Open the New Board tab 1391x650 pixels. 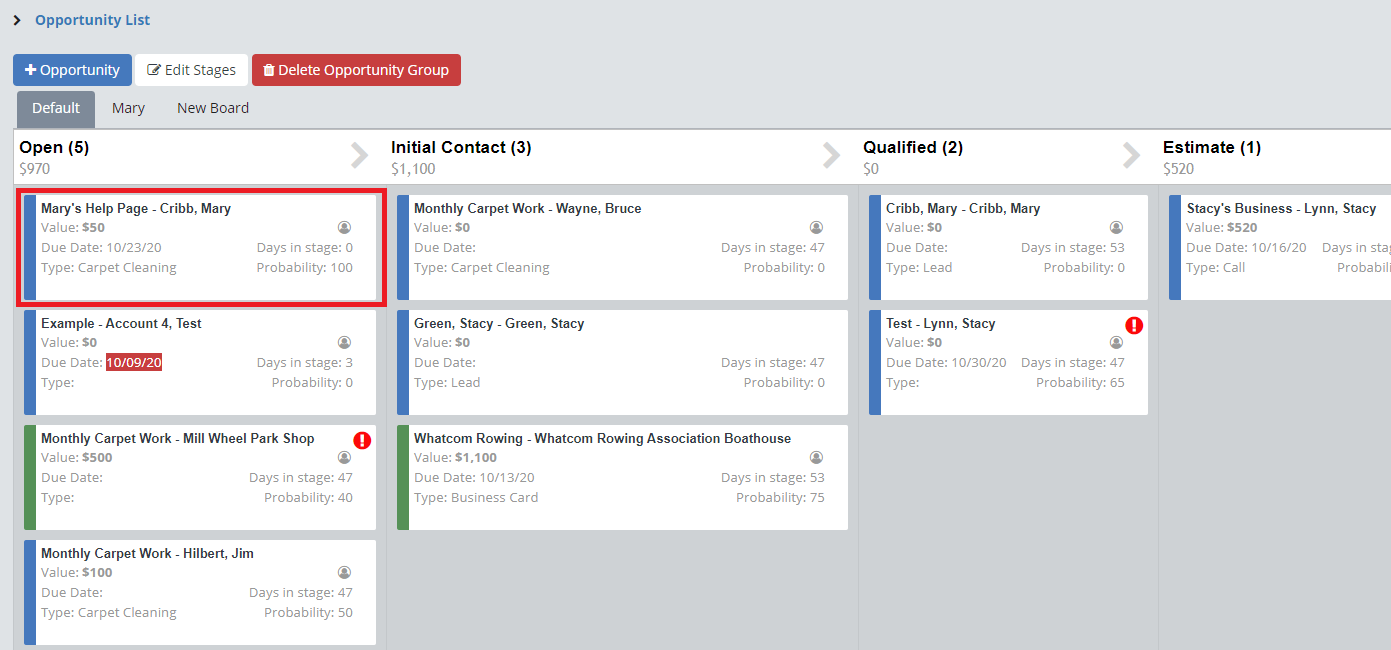pyautogui.click(x=213, y=108)
